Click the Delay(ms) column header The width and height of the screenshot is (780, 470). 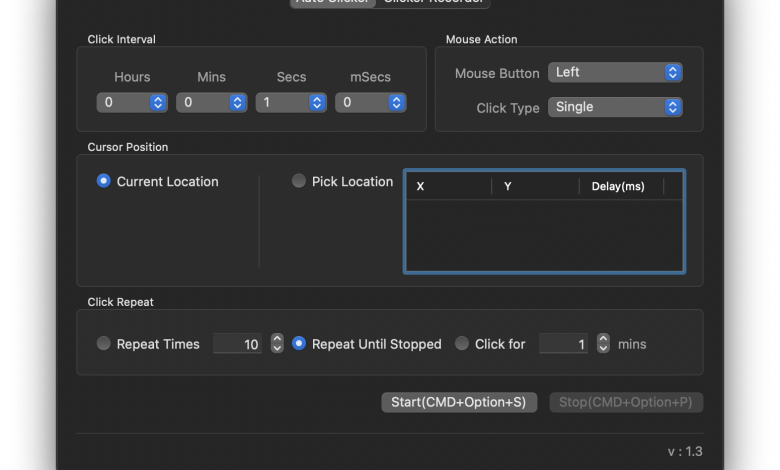point(618,187)
